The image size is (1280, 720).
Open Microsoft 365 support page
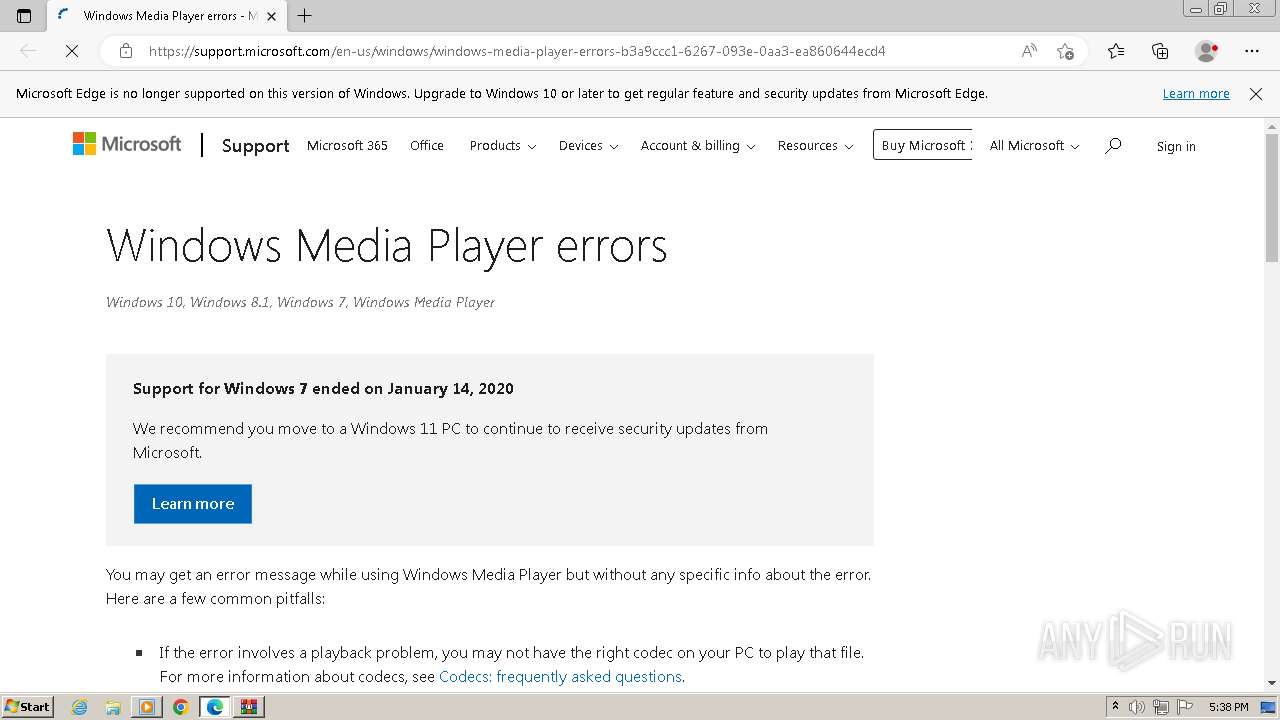point(347,146)
